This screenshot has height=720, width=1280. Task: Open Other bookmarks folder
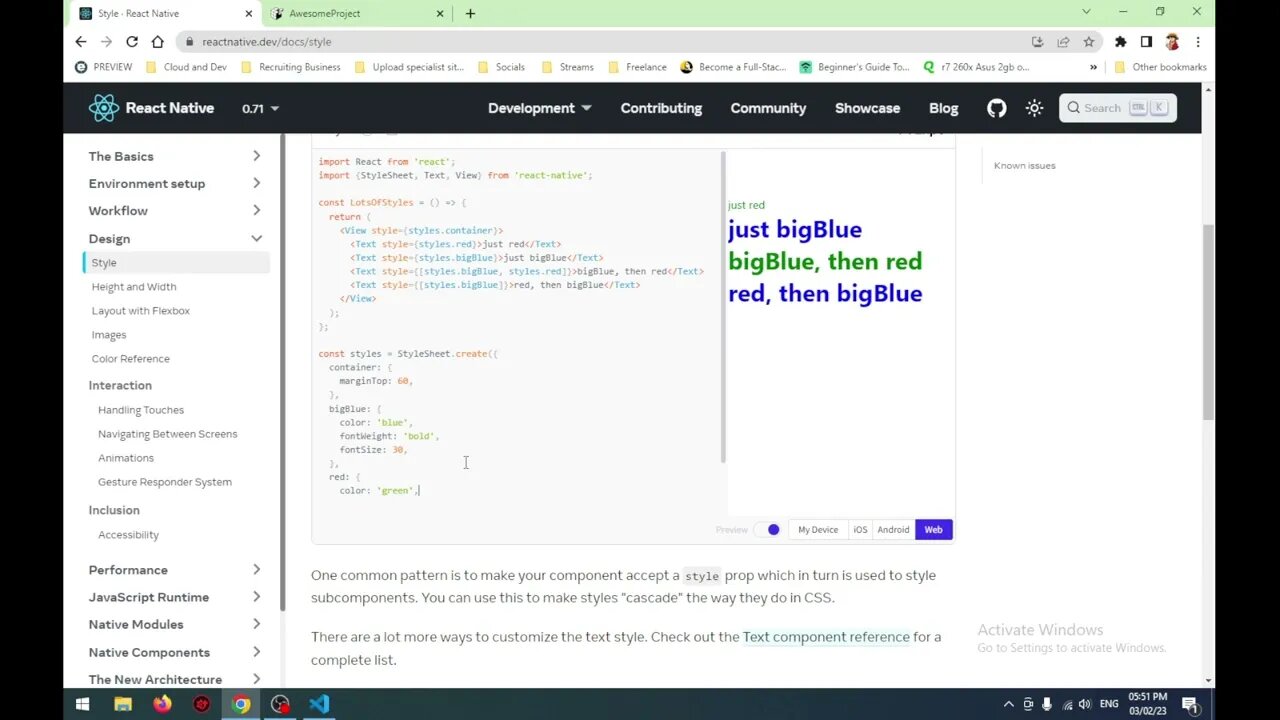pyautogui.click(x=1160, y=67)
